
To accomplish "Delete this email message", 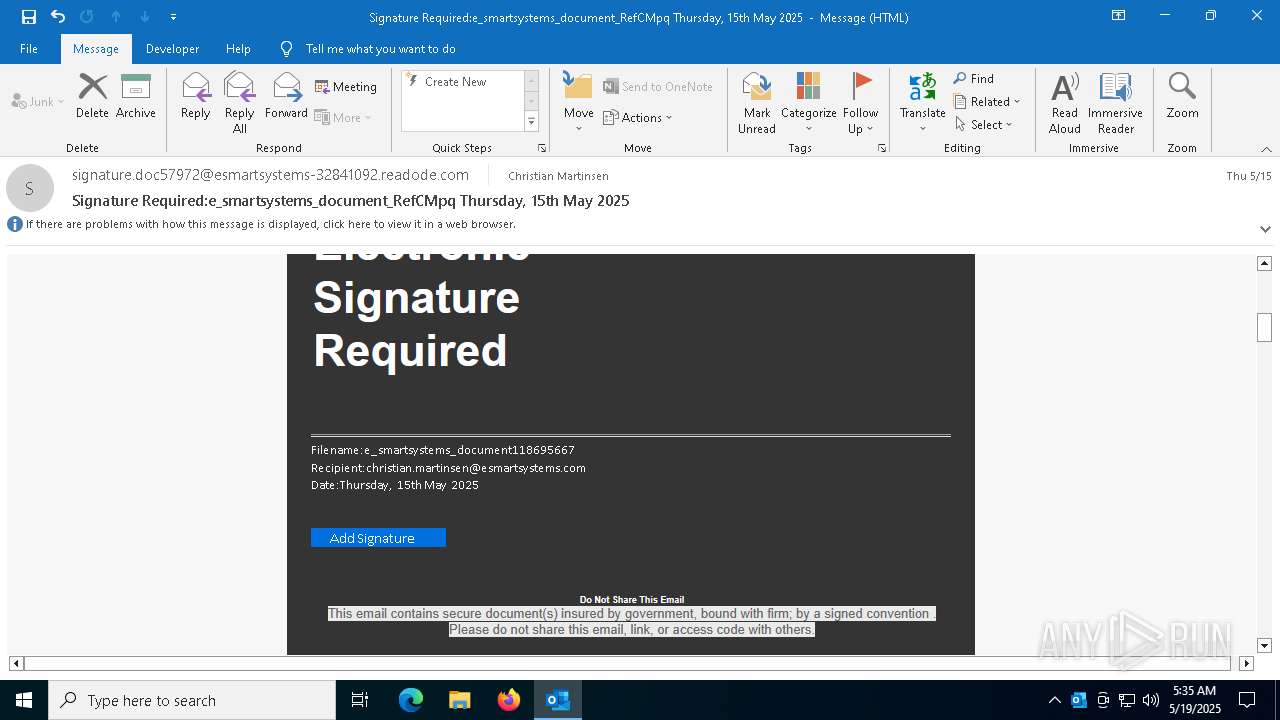I will (x=92, y=96).
